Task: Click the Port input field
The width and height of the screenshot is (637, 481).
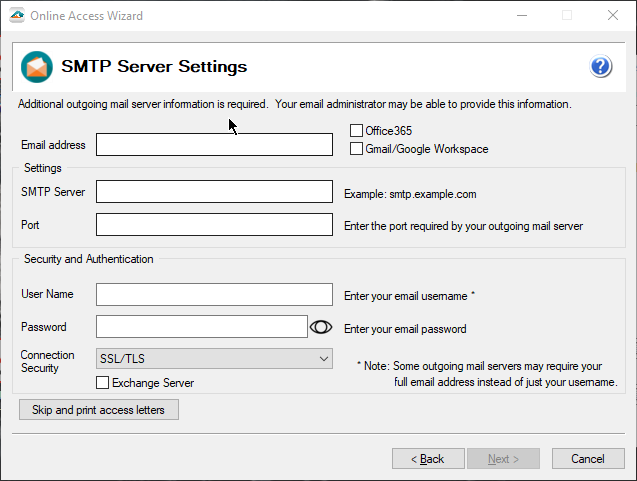Action: 214,225
